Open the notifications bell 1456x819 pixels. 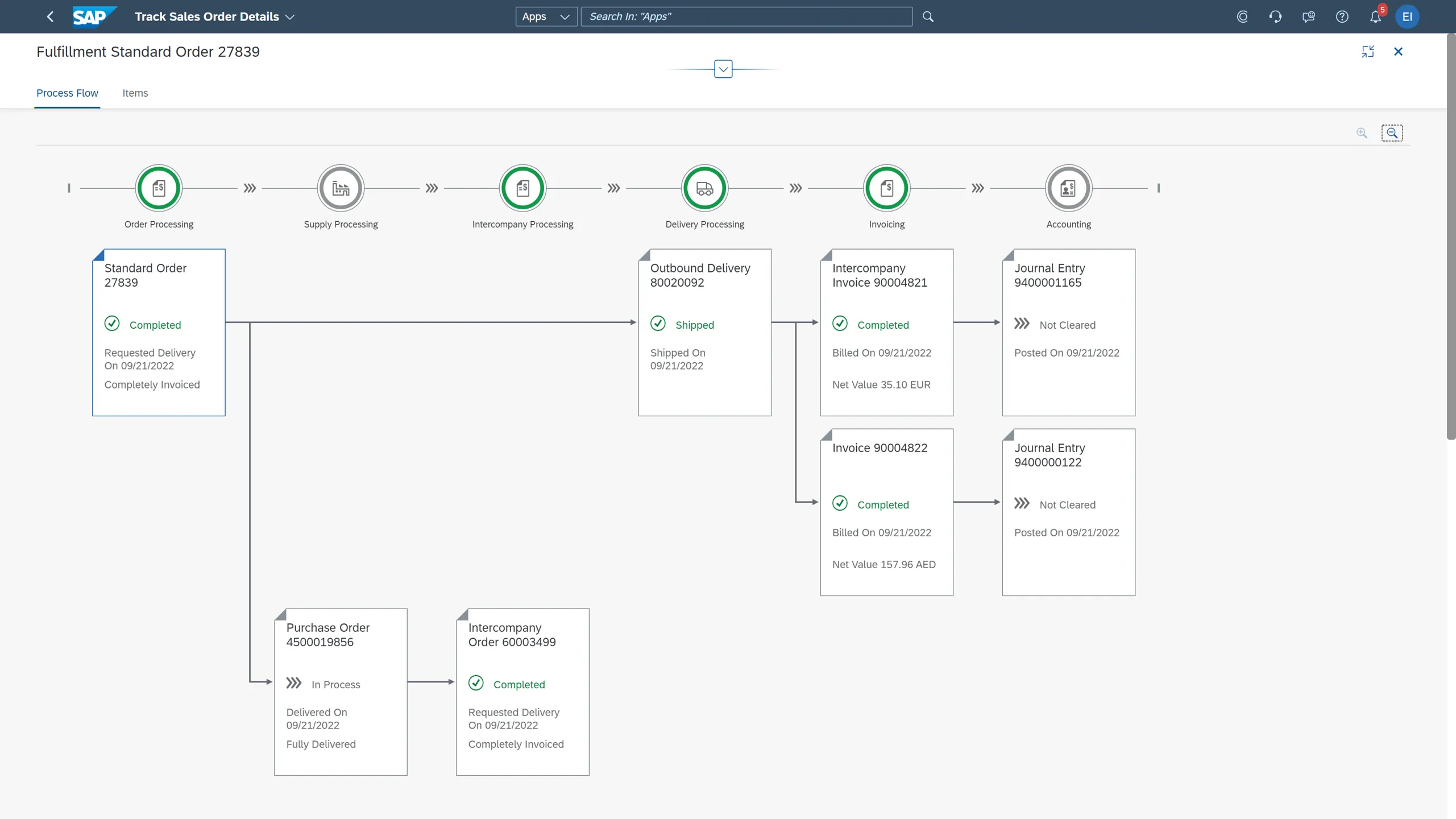(1375, 16)
